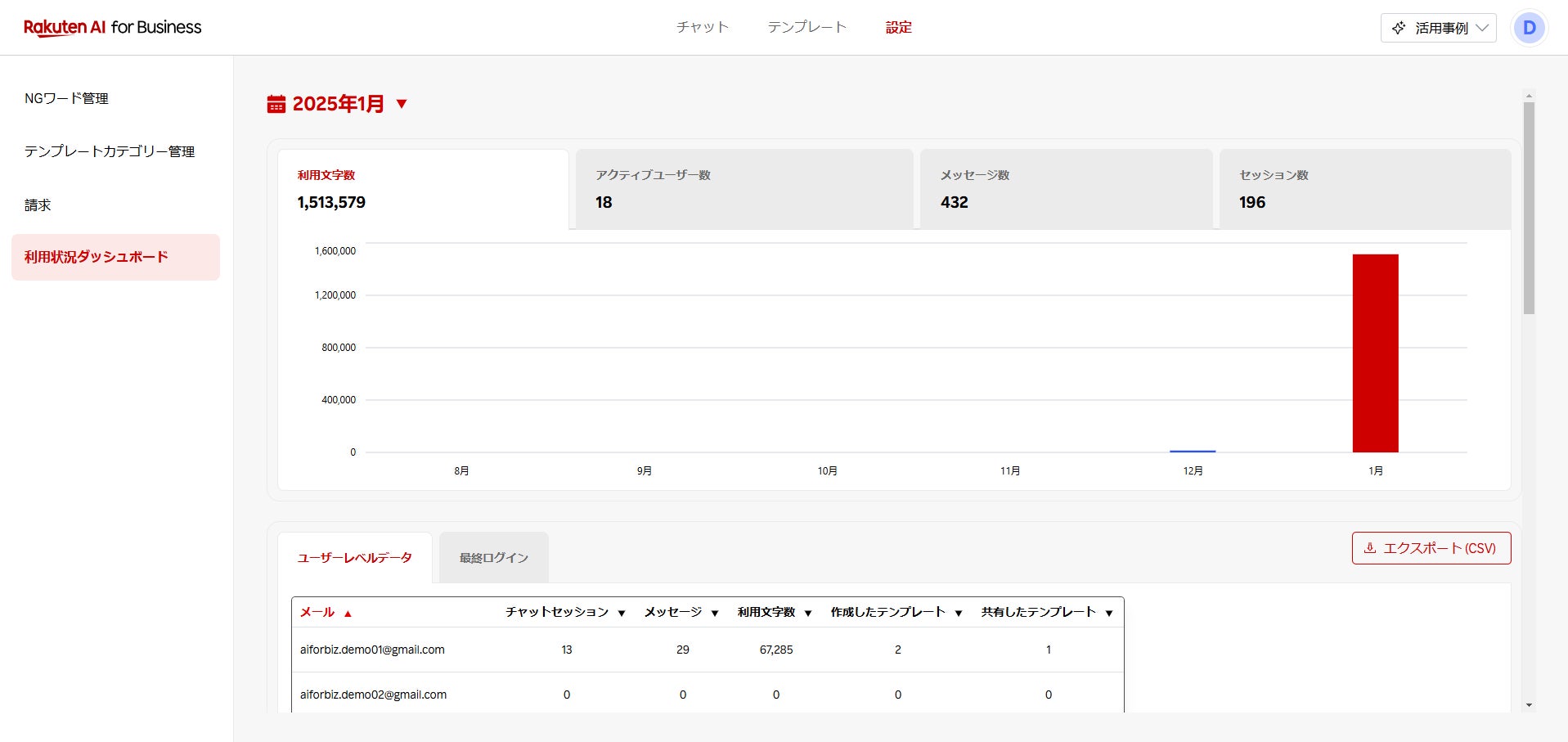The width and height of the screenshot is (1568, 742).
Task: Sort by メール column ascending arrow
Action: tap(348, 614)
